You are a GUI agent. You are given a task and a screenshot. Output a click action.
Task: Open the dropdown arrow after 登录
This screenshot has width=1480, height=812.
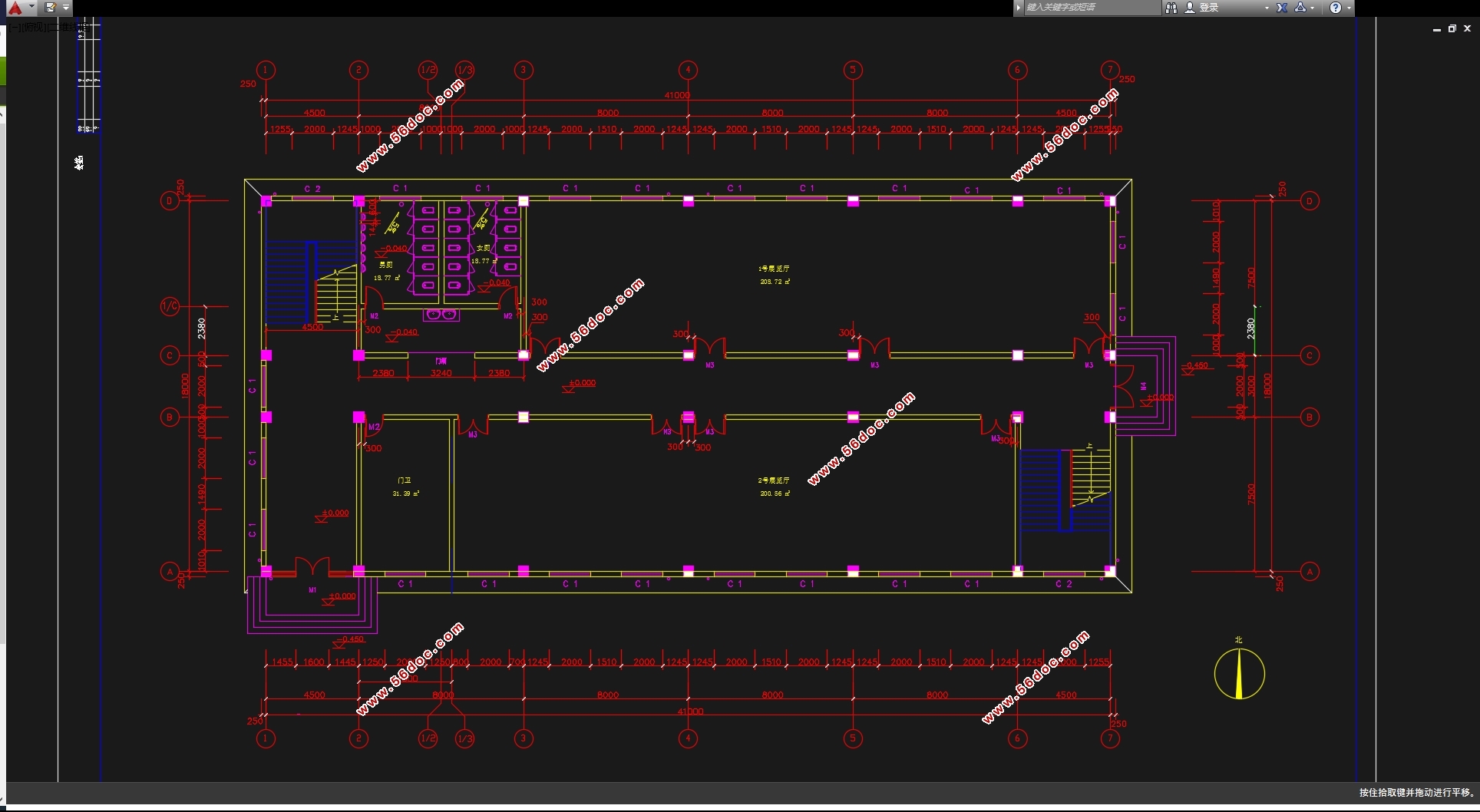pyautogui.click(x=1267, y=8)
